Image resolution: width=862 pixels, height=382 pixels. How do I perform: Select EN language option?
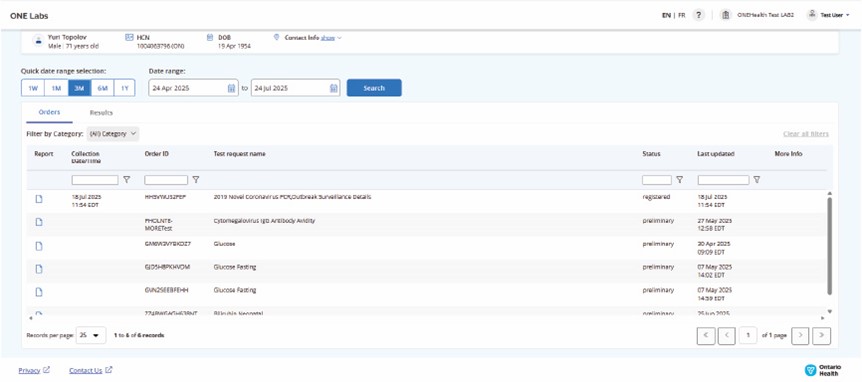666,15
